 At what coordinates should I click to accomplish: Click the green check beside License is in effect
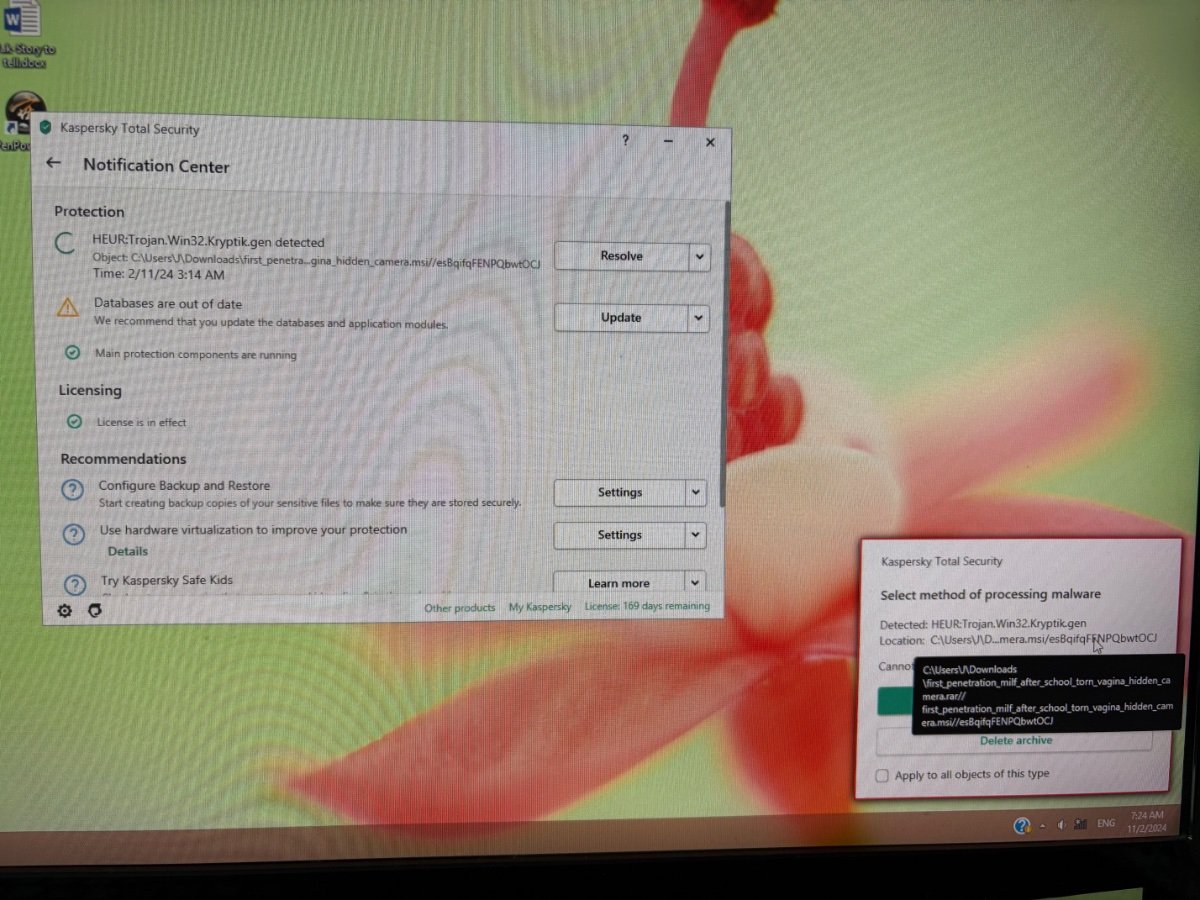click(74, 422)
